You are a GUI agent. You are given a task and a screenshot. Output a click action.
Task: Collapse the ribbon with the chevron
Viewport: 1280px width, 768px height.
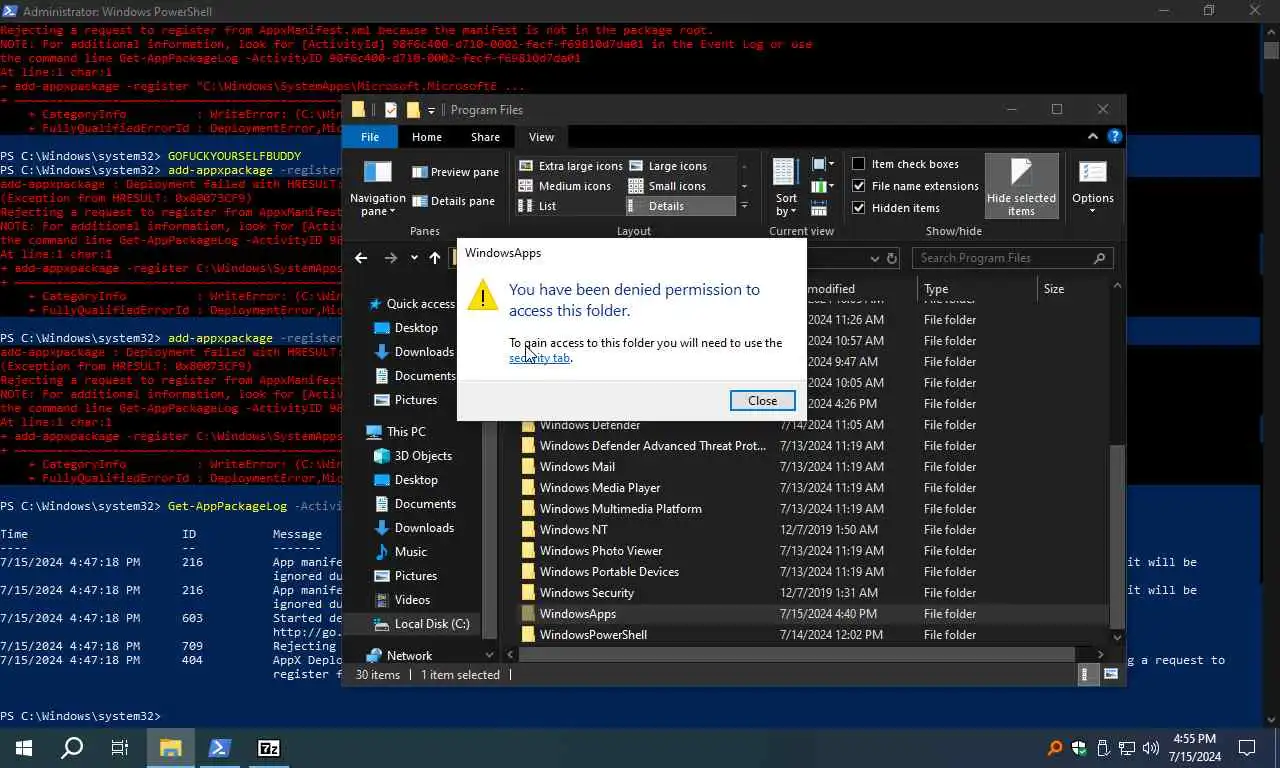(1093, 137)
